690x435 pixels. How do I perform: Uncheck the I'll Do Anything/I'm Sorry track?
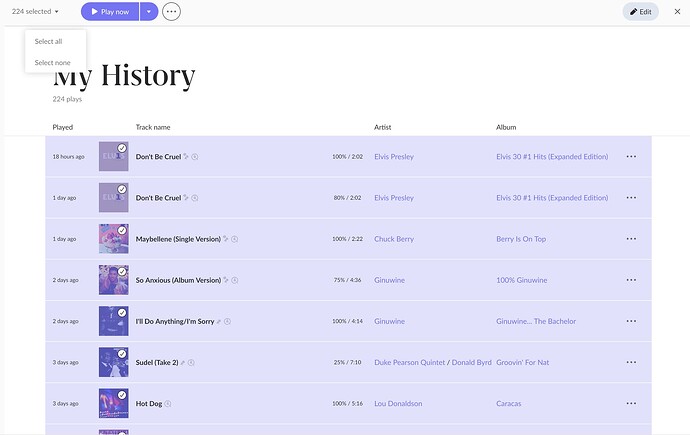pos(122,313)
